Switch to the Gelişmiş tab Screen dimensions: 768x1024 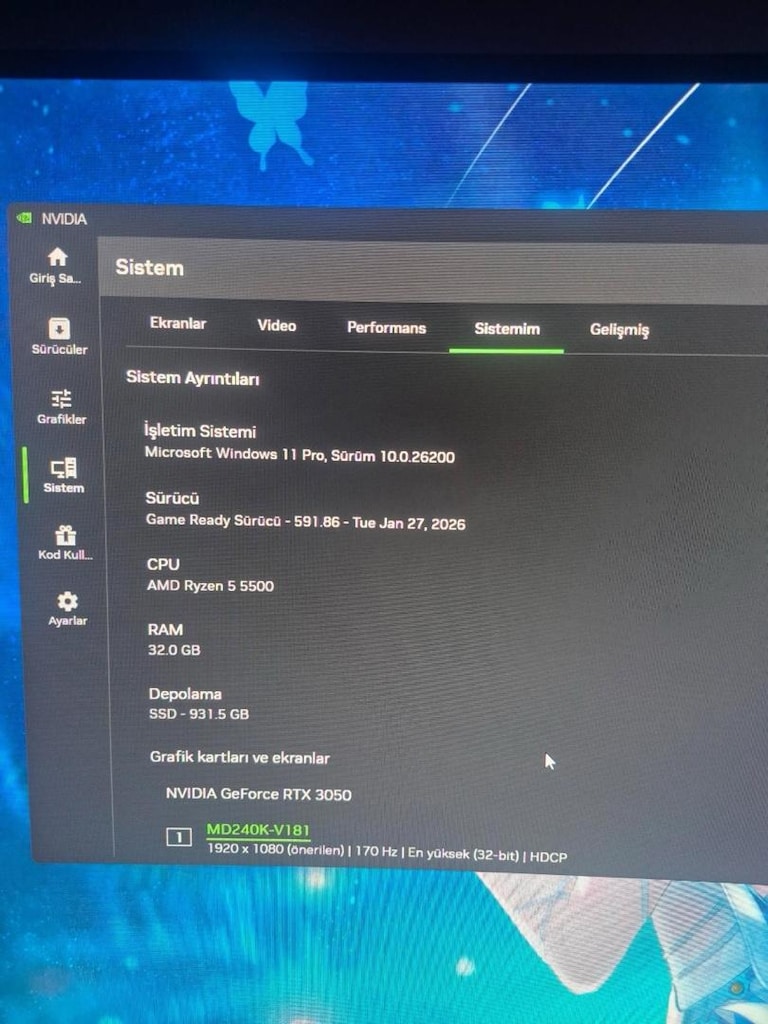point(620,330)
